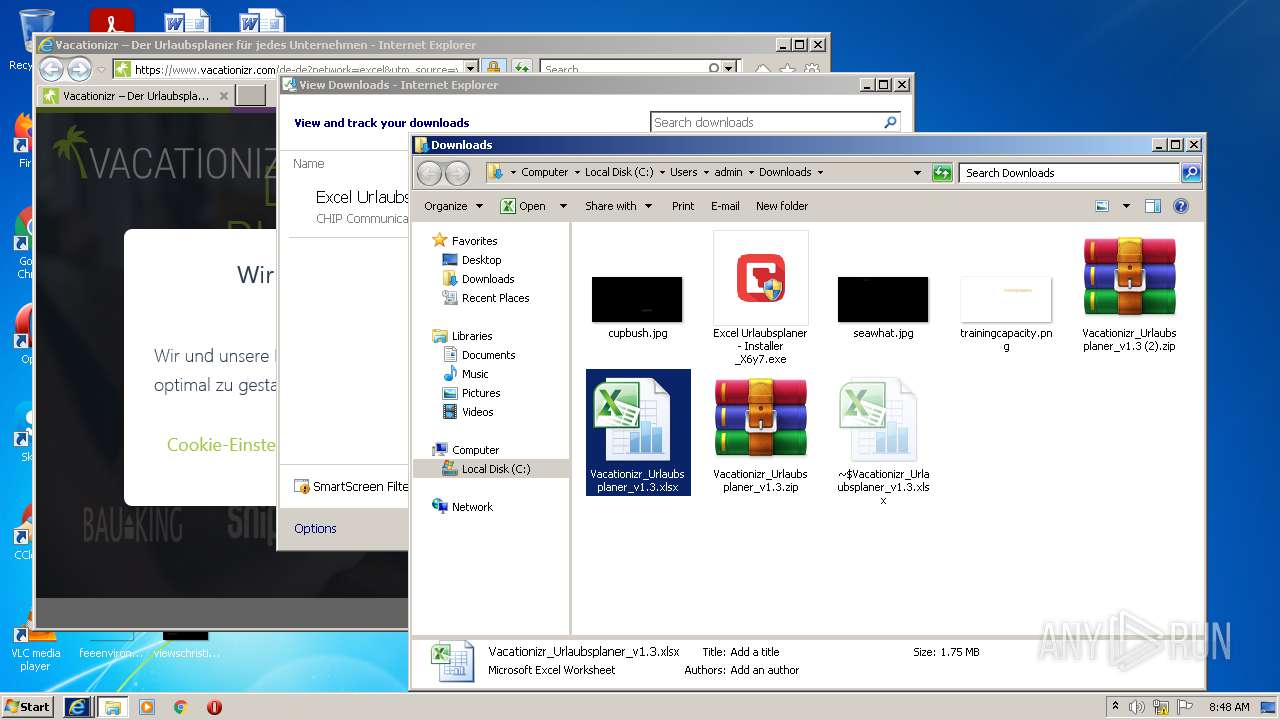Close the Vacationizr browser tab
1280x720 pixels.
coord(224,96)
